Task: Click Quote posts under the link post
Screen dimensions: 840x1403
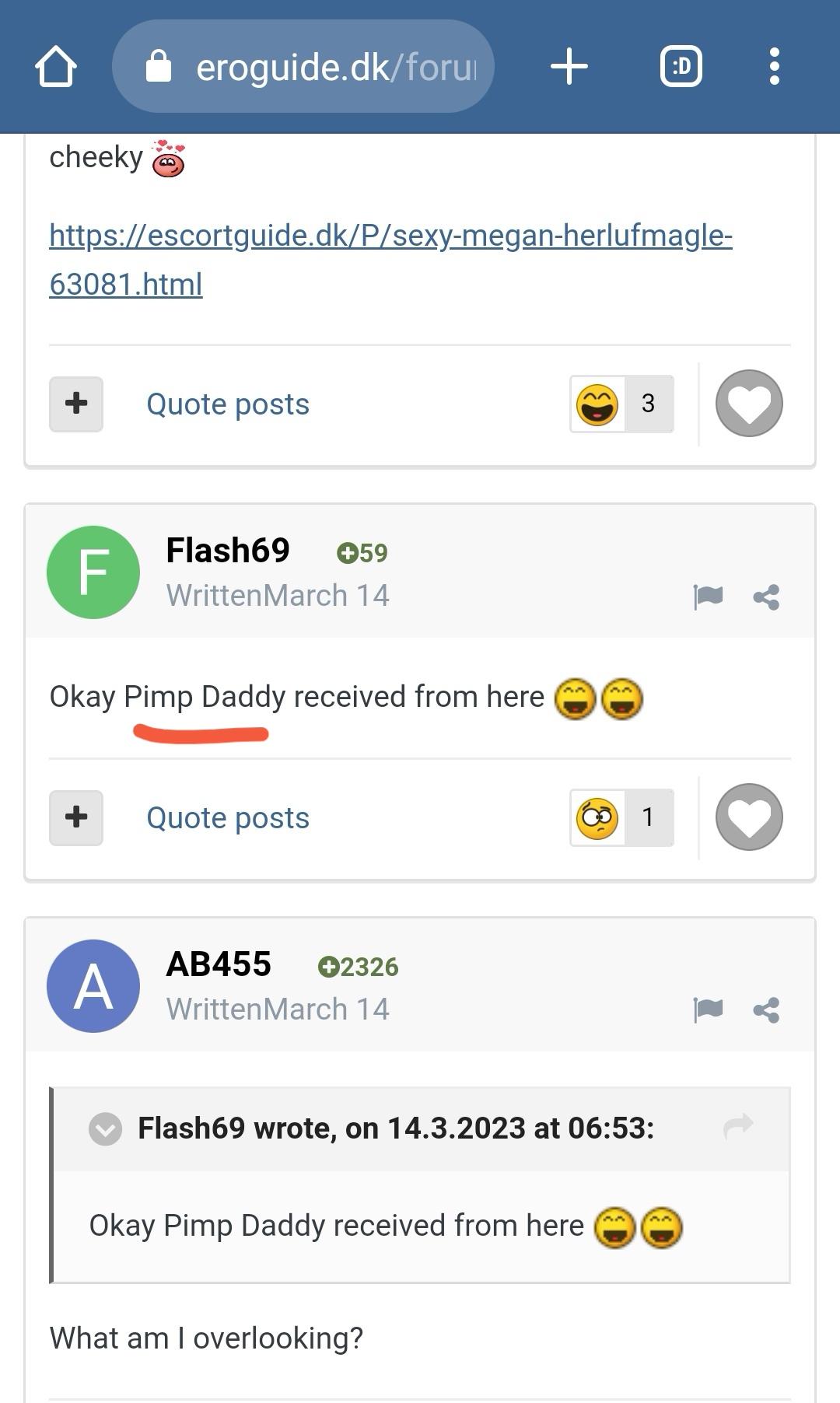Action: 228,404
